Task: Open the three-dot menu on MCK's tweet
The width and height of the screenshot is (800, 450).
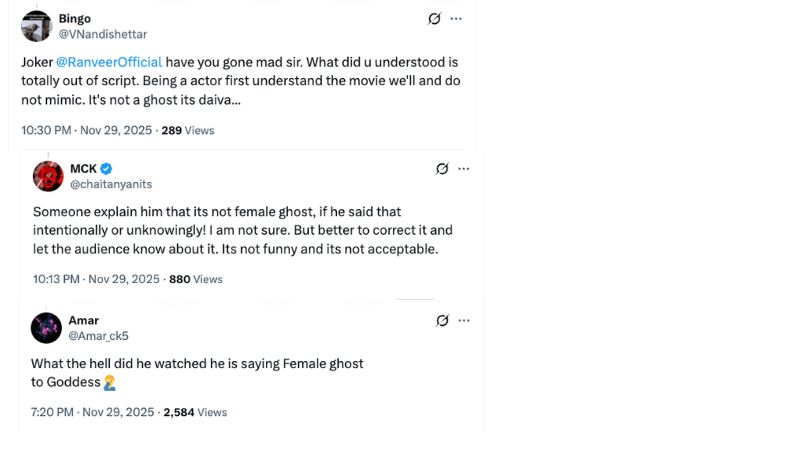Action: (464, 169)
